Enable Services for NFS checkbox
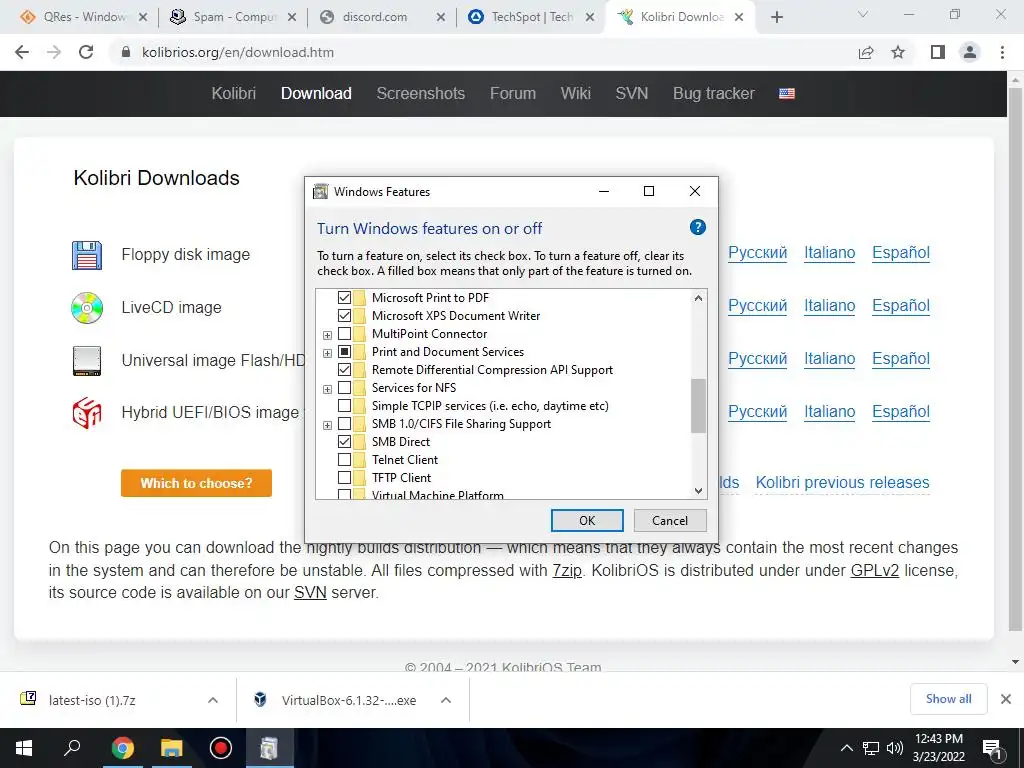 [344, 388]
